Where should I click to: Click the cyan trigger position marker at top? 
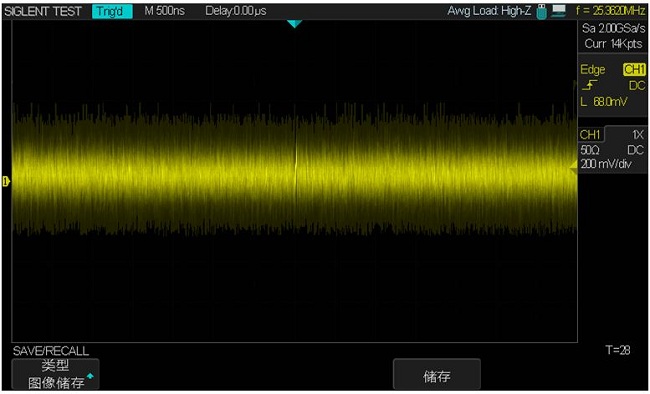point(294,24)
